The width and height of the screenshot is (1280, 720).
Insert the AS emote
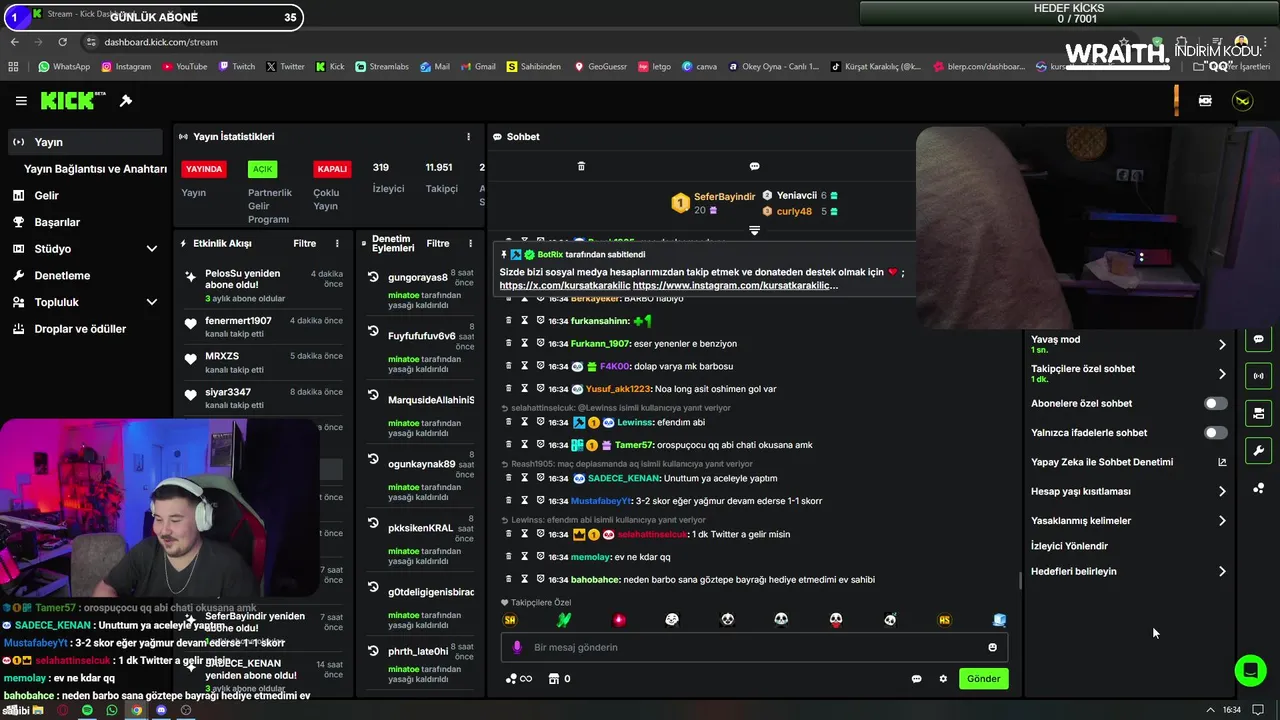click(x=944, y=620)
